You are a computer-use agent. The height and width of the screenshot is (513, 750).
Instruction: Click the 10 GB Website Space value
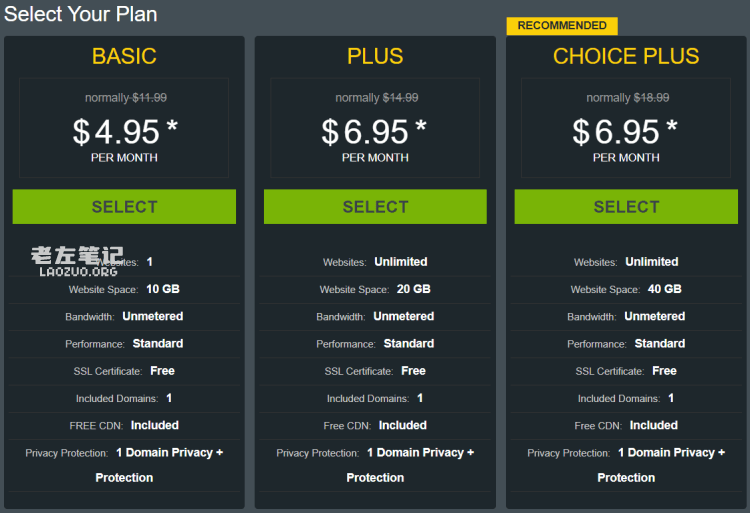point(162,289)
